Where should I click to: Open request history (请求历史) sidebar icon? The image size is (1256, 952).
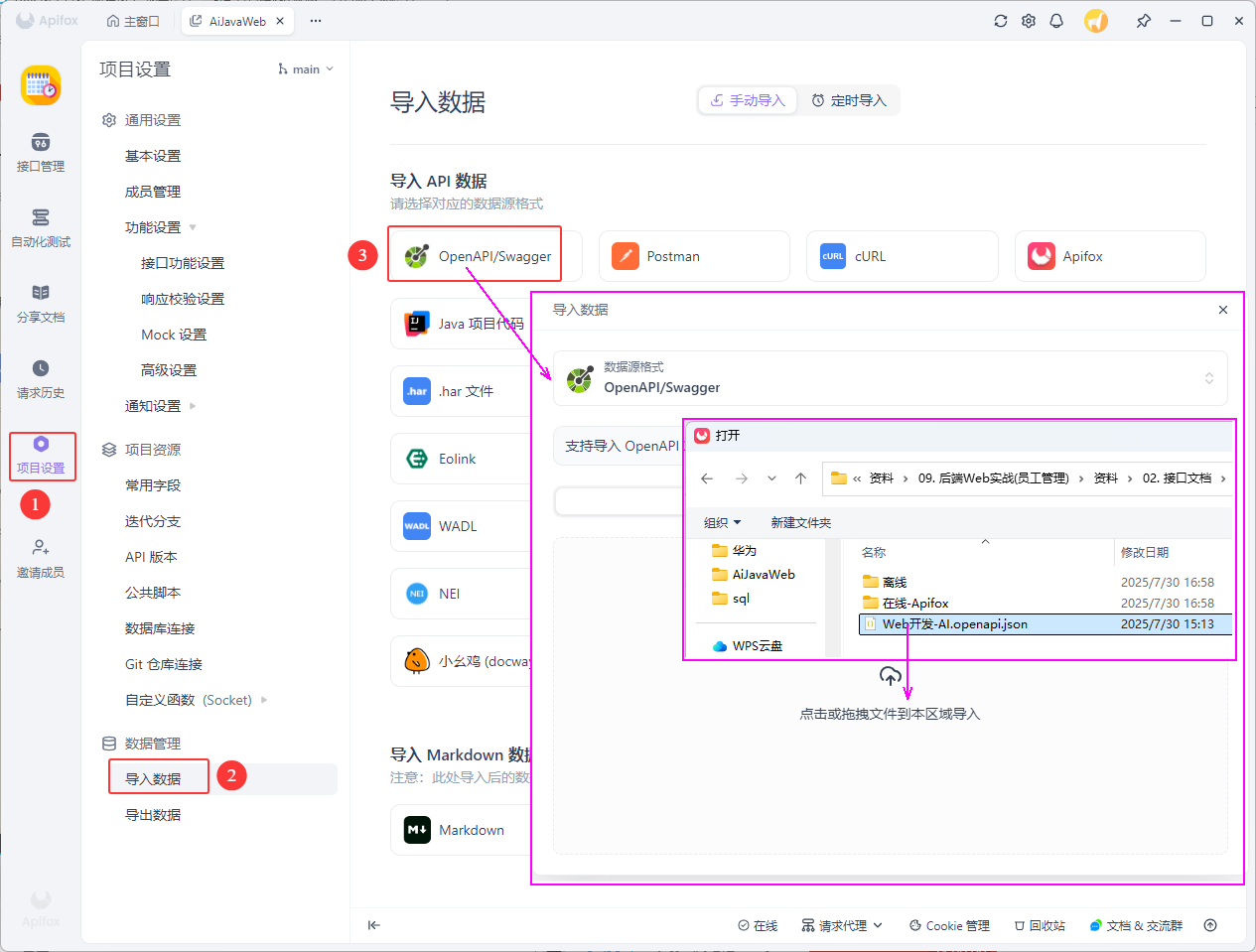click(x=40, y=378)
